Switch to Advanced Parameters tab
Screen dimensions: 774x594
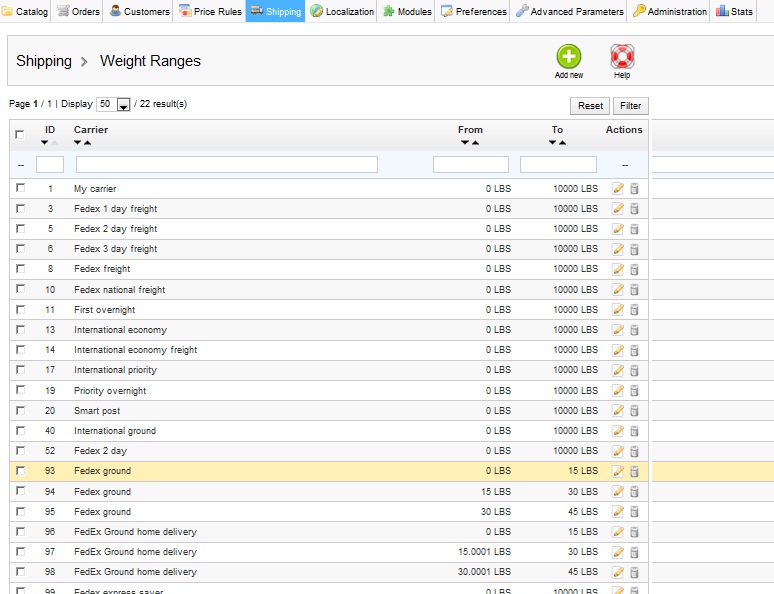[x=570, y=11]
